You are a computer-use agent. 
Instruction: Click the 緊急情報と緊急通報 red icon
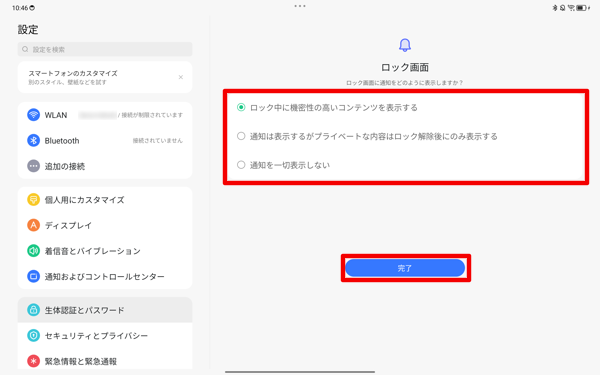point(33,361)
